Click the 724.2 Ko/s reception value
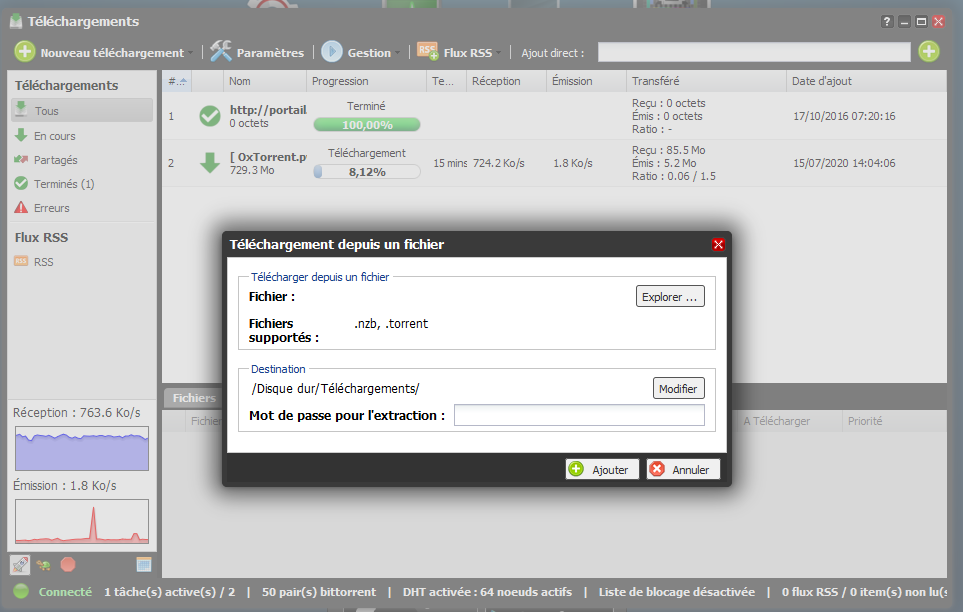The image size is (963, 612). (498, 163)
